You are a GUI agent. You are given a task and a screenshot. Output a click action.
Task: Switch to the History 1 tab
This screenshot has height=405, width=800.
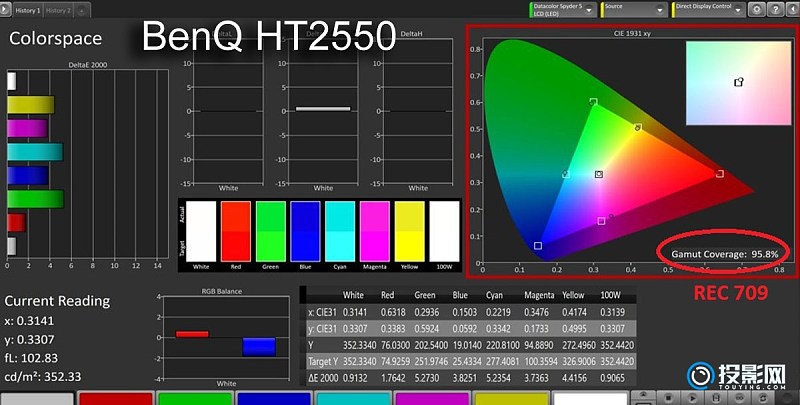click(x=27, y=10)
